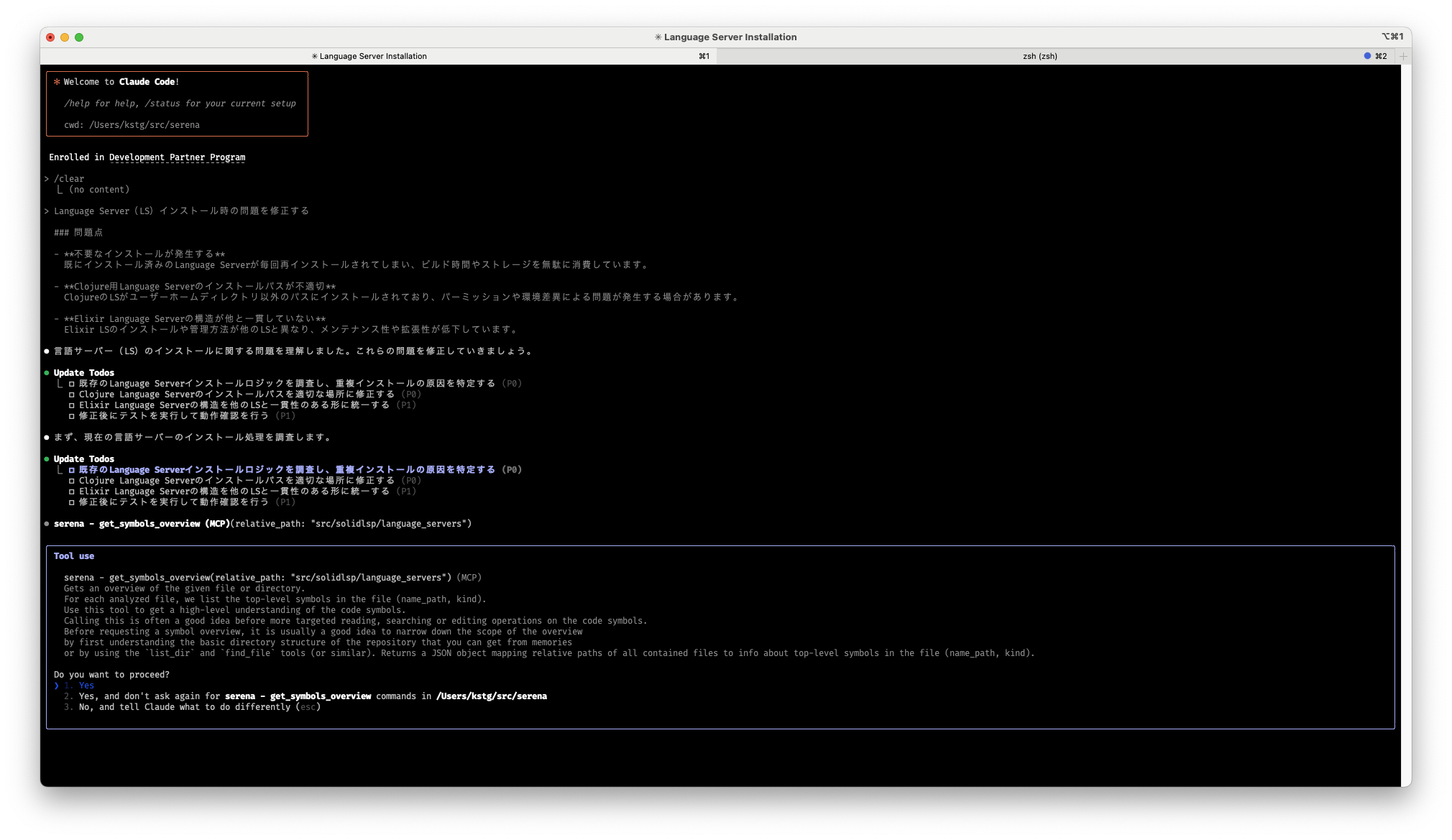Click first Clojure Language Server todo checkbox
Viewport: 1452px width, 840px height.
pos(72,394)
